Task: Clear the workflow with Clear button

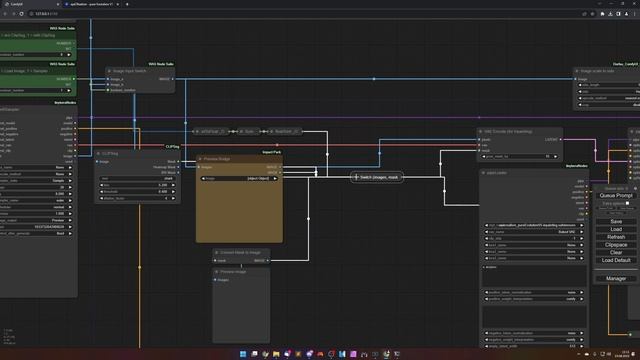Action: (x=616, y=253)
